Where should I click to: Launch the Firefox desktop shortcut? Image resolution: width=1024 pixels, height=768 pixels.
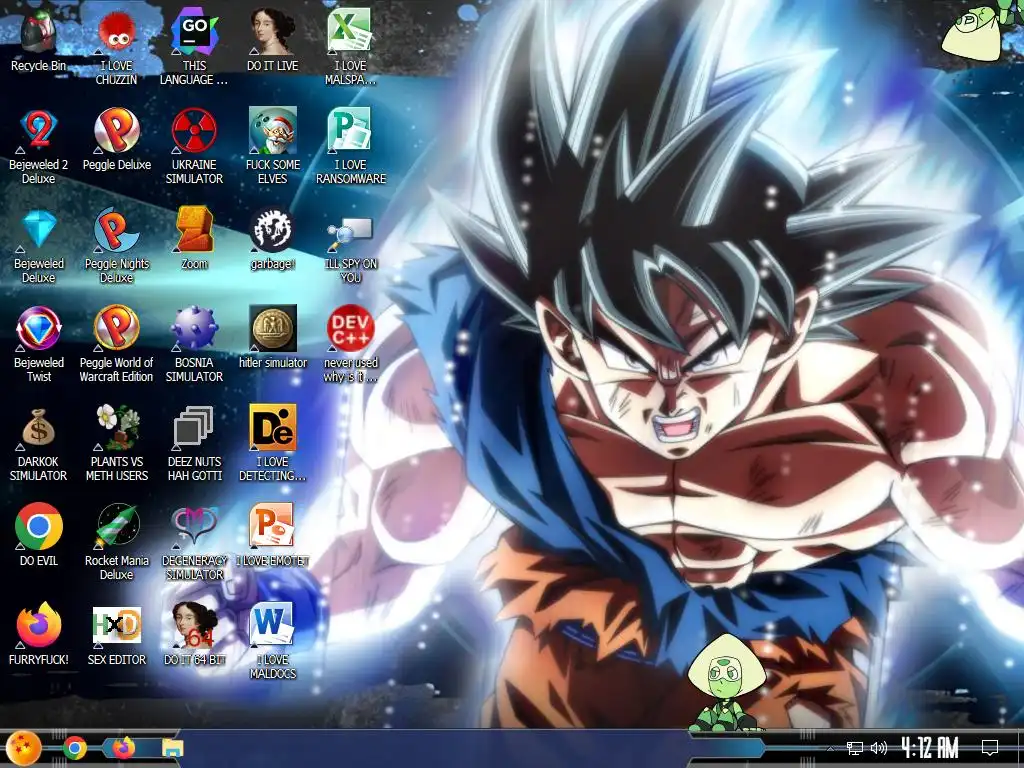click(x=39, y=635)
